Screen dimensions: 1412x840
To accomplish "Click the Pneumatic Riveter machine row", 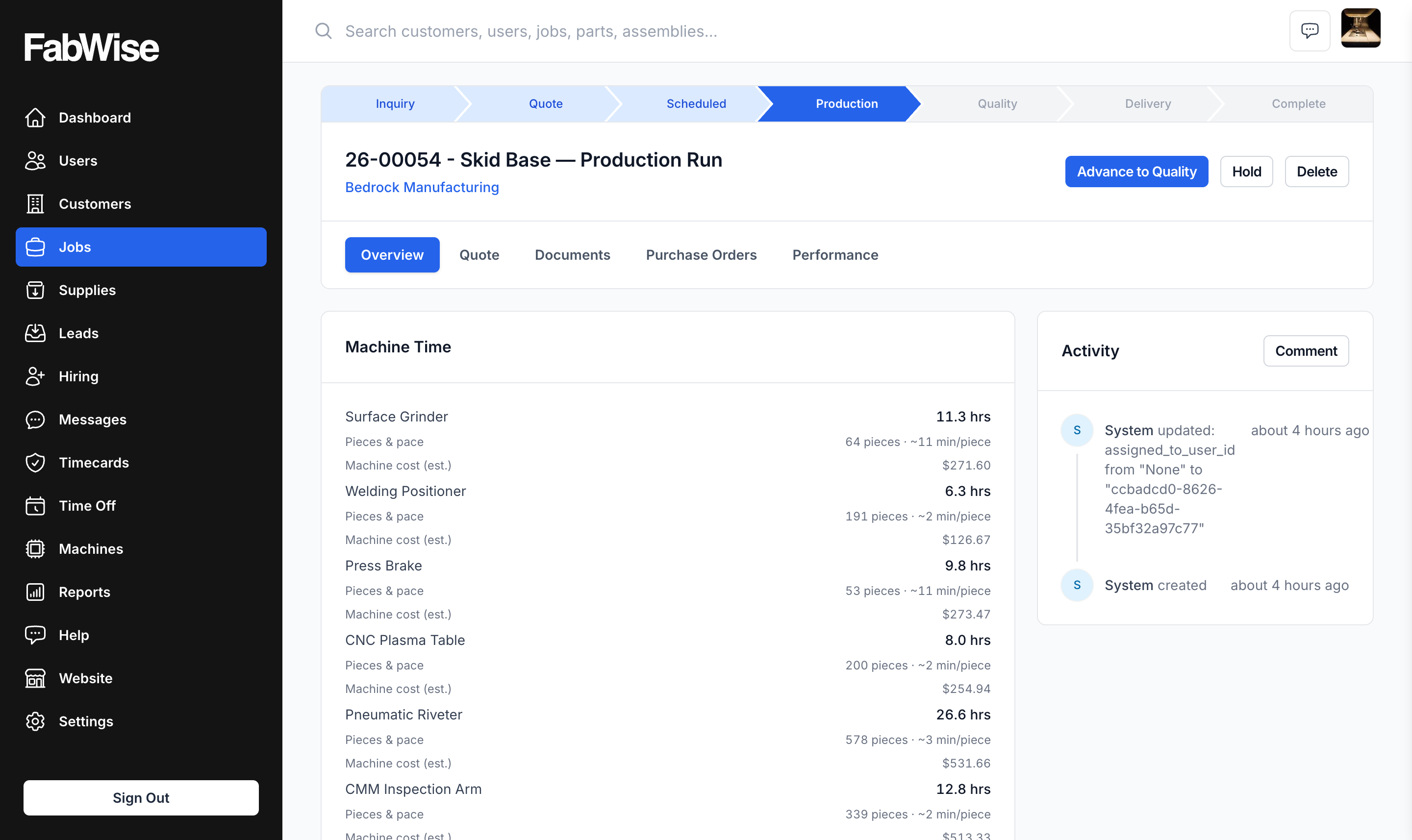I will click(x=667, y=715).
